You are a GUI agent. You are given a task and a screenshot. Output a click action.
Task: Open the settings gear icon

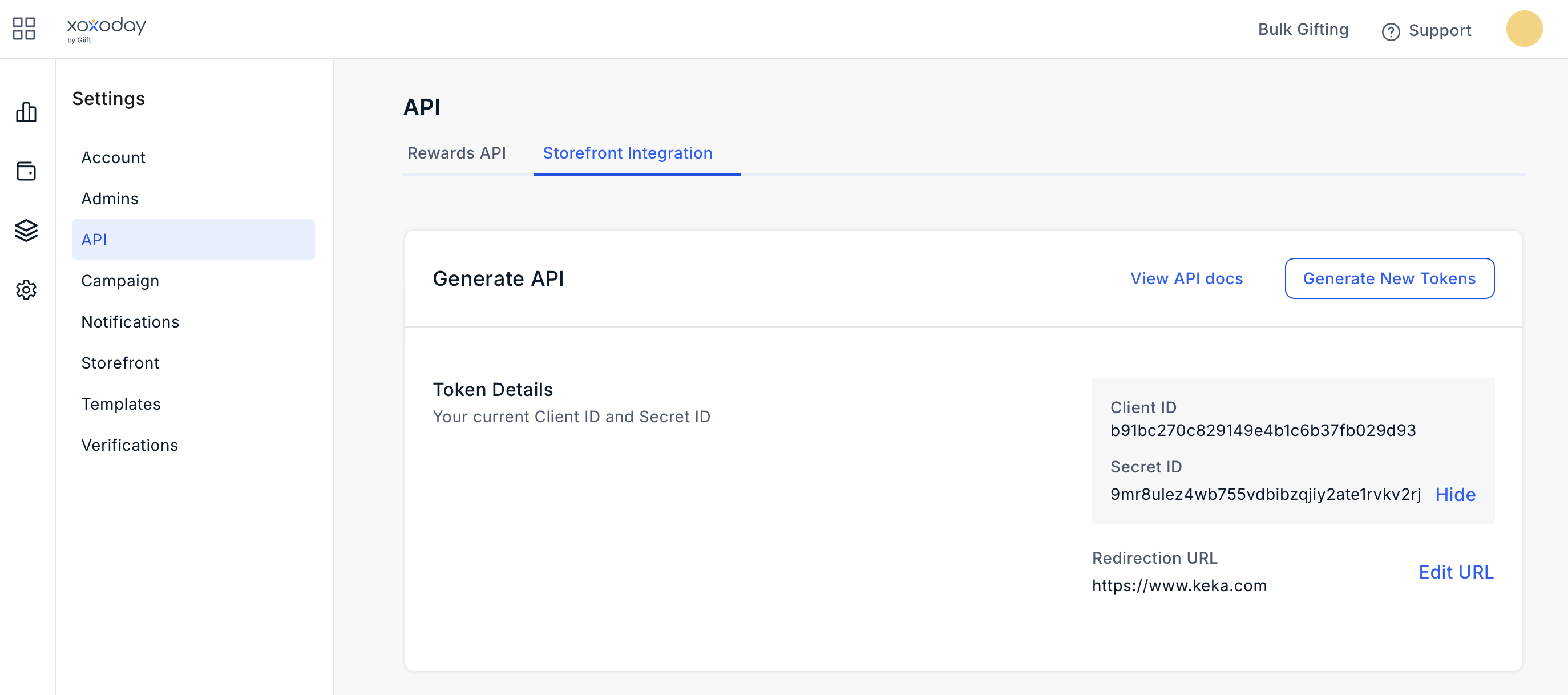(26, 290)
